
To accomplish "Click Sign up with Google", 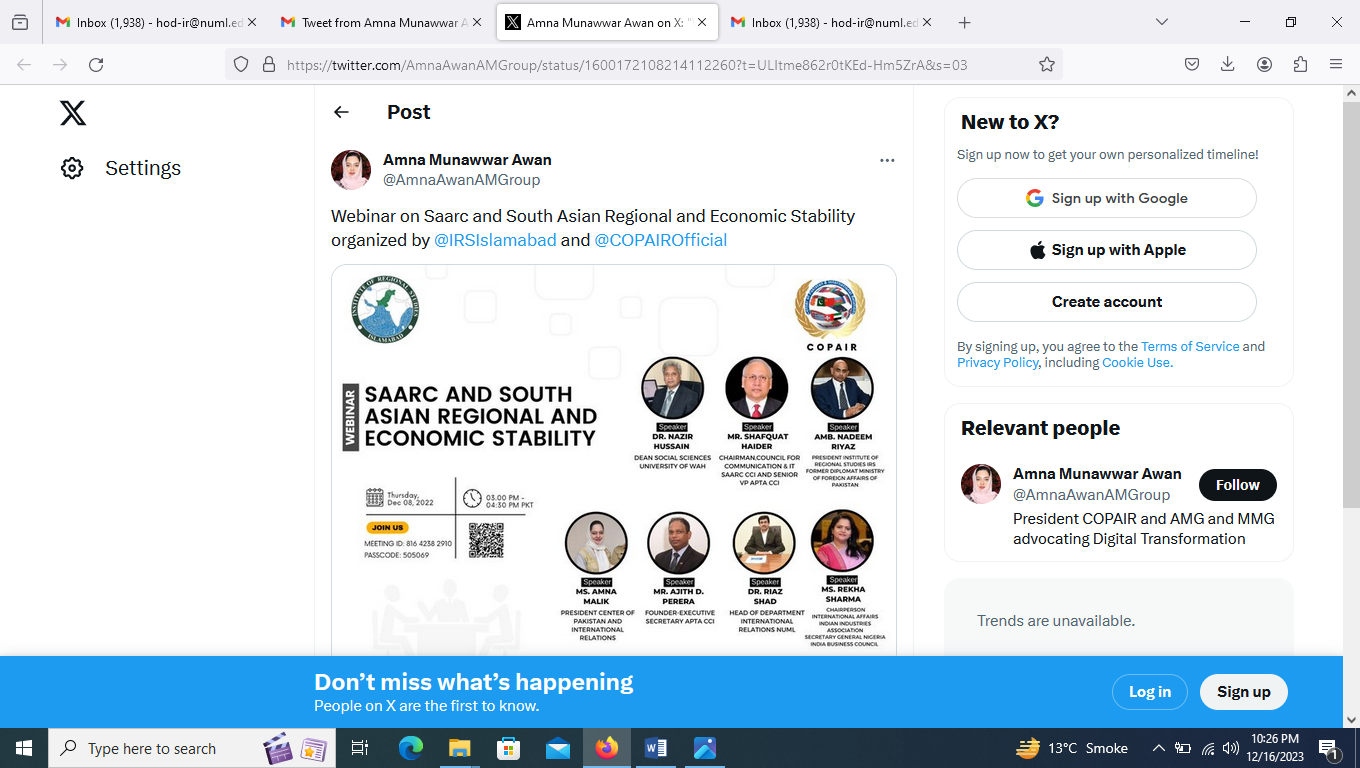I will point(1106,198).
